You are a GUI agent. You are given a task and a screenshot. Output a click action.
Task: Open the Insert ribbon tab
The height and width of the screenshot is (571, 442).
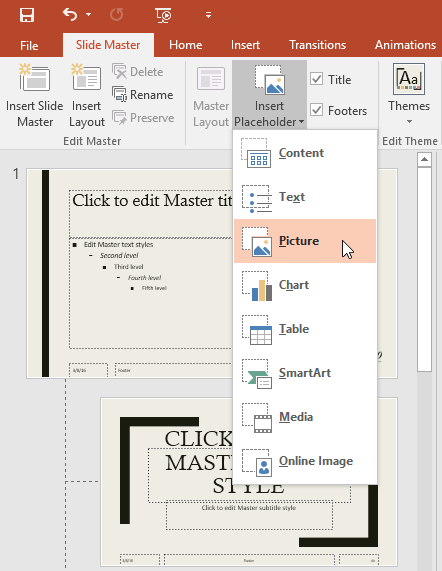[245, 45]
